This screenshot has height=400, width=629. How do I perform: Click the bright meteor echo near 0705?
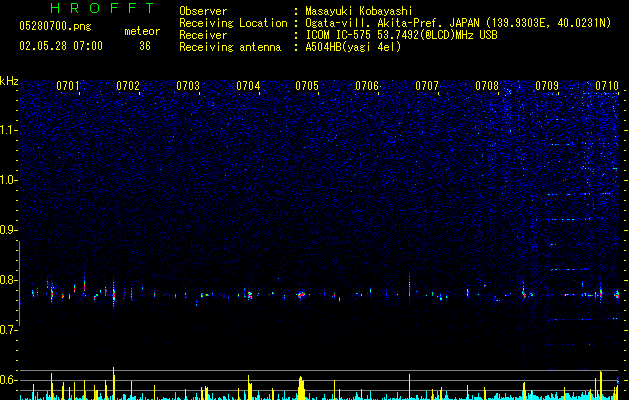coord(301,295)
